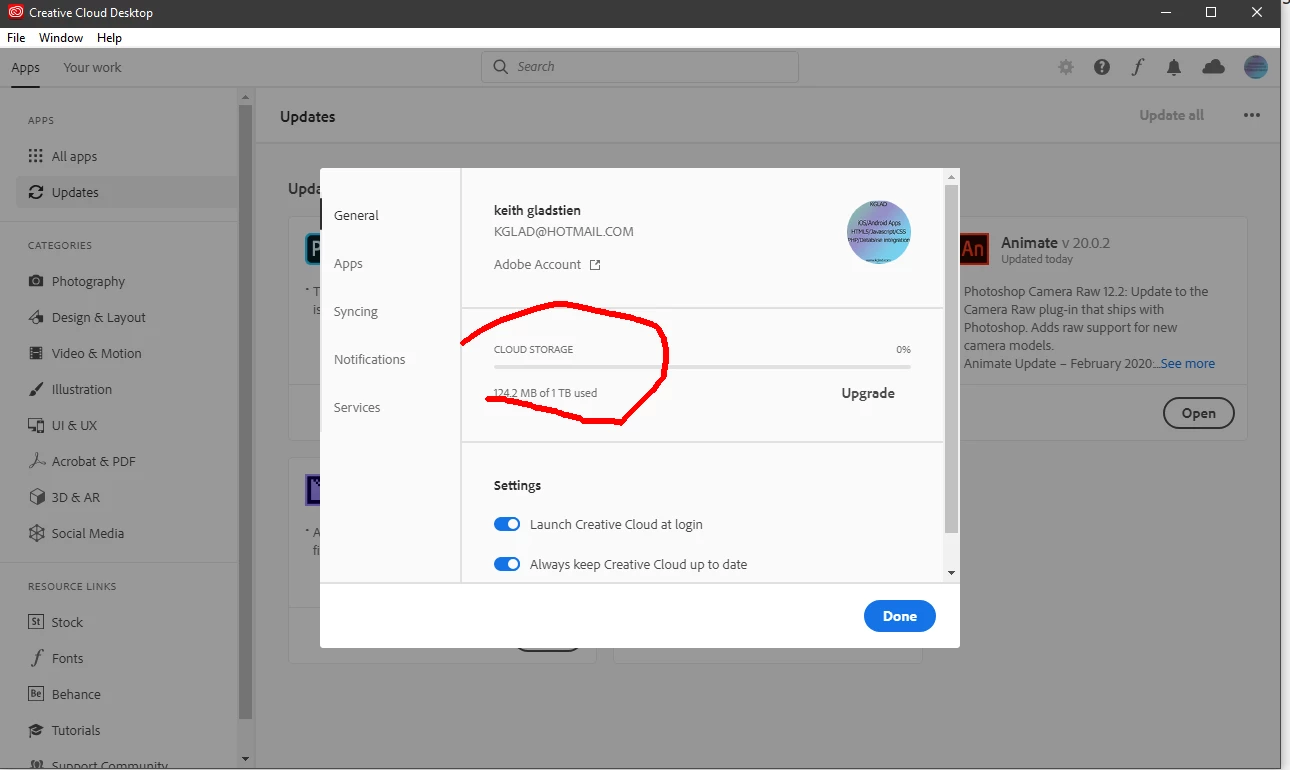
Task: Click the dialog scrollbar up arrow
Action: point(951,177)
